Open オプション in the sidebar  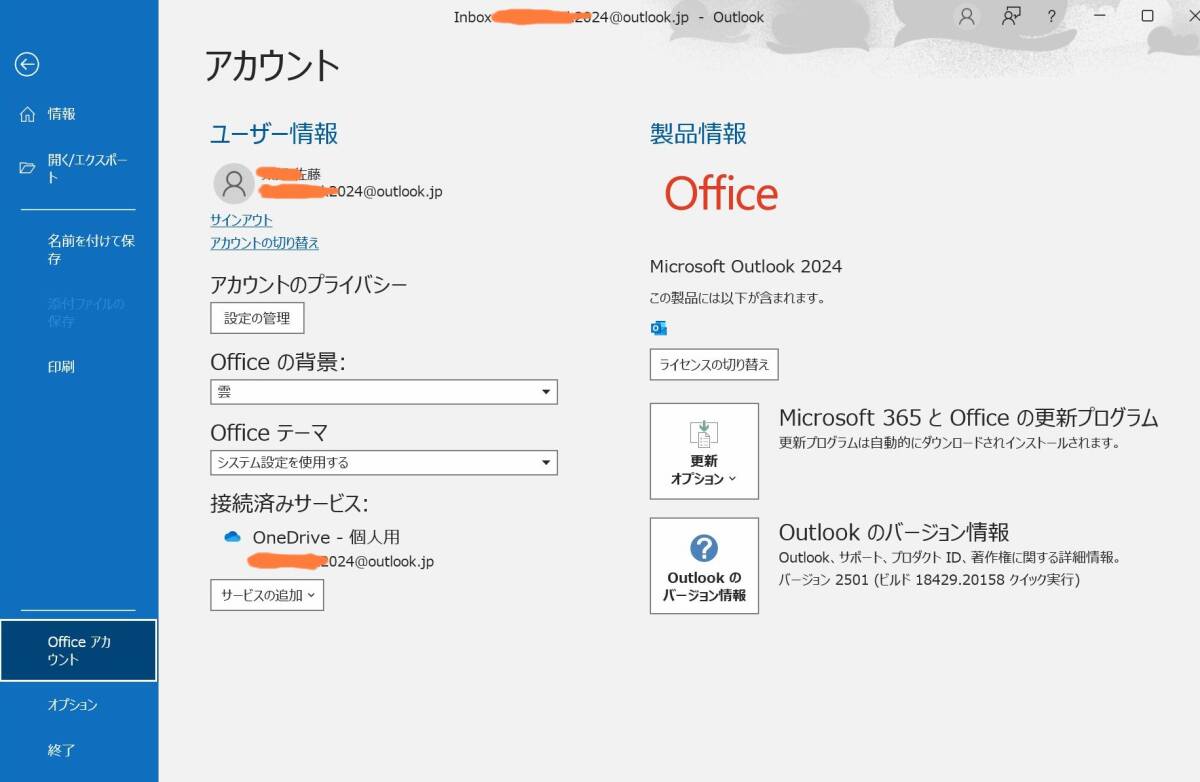[x=73, y=705]
